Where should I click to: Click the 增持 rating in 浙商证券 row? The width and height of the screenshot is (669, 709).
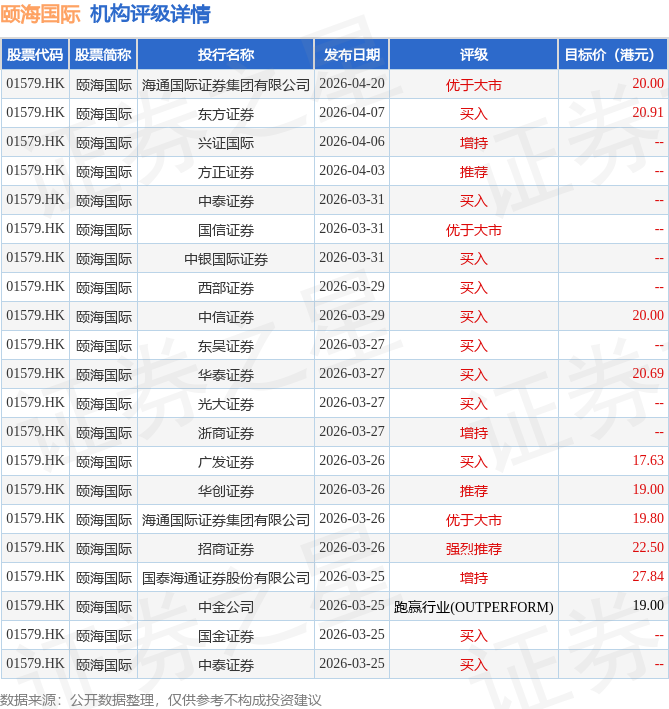474,433
